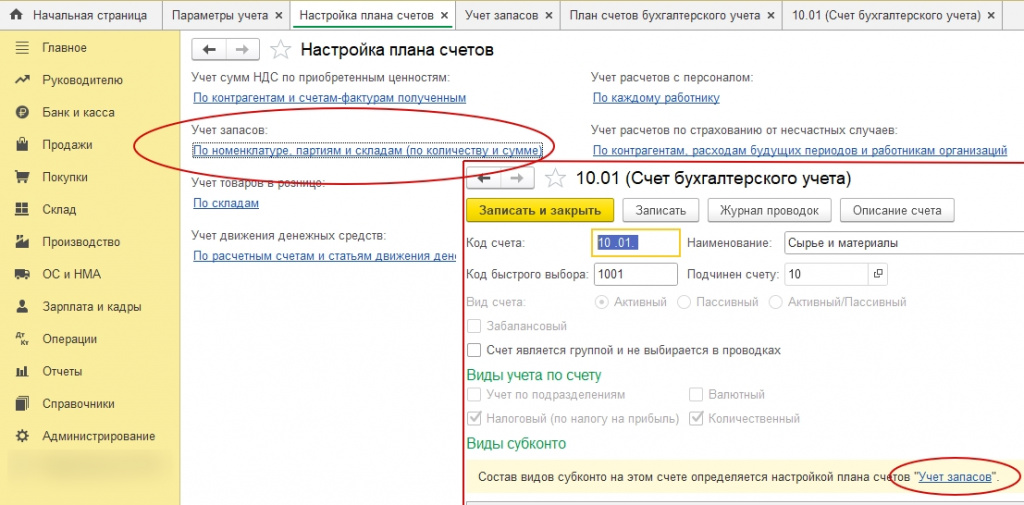1024x505 pixels.
Task: Open link По расчетным счетам и статьям движения
Action: (x=325, y=256)
